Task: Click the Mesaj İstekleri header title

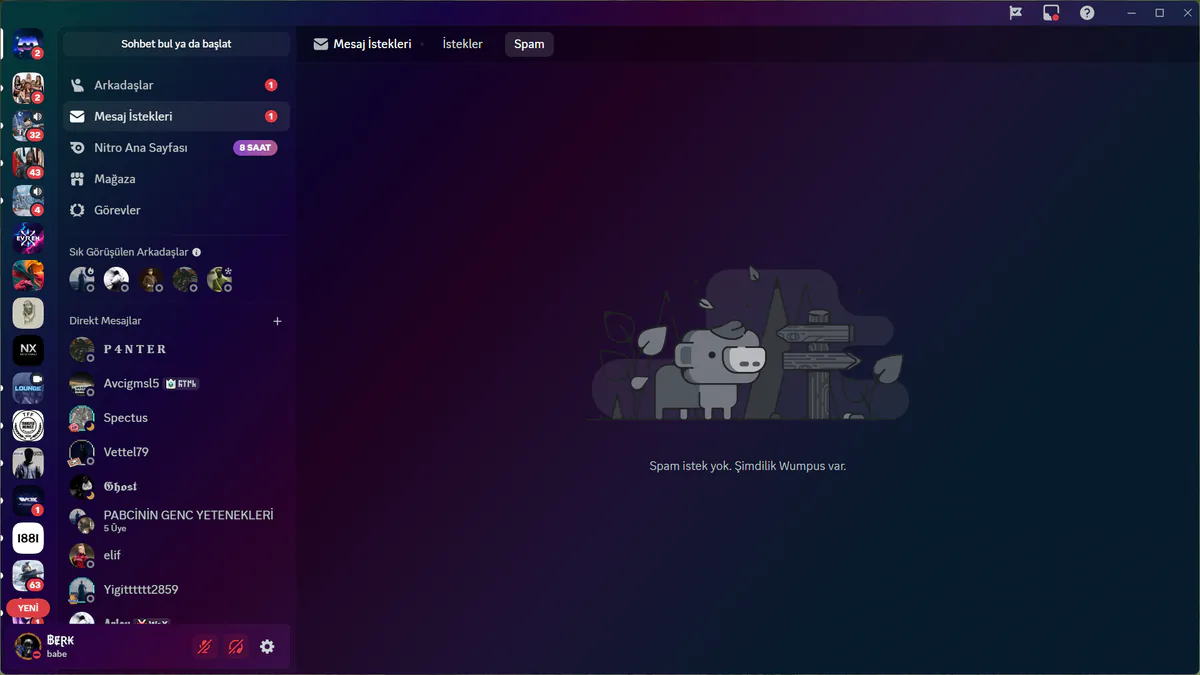Action: [372, 44]
